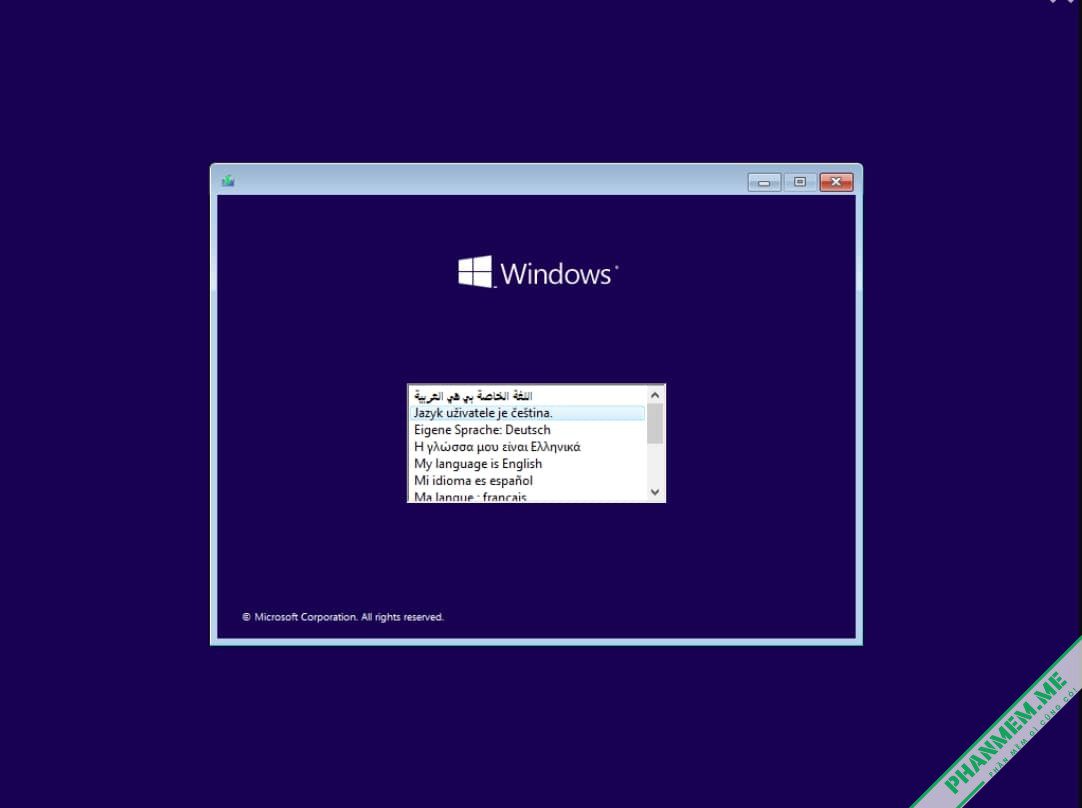Choose 'Eigene Sprache: Deutsch'

[528, 430]
